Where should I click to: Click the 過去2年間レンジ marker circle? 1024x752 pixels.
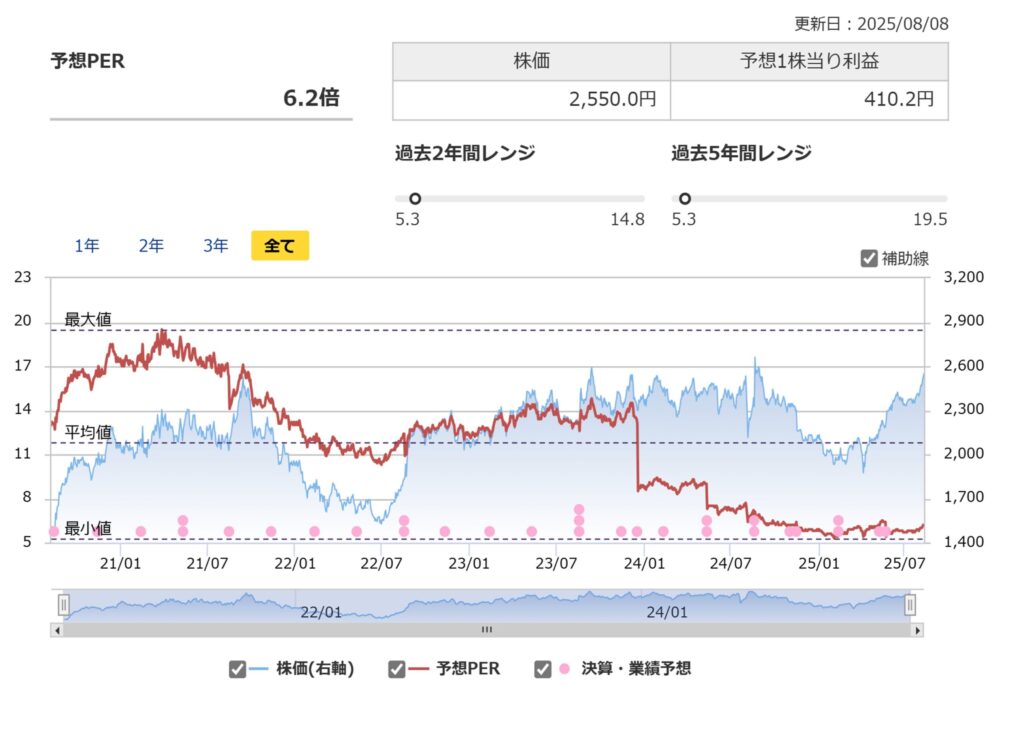coord(415,198)
